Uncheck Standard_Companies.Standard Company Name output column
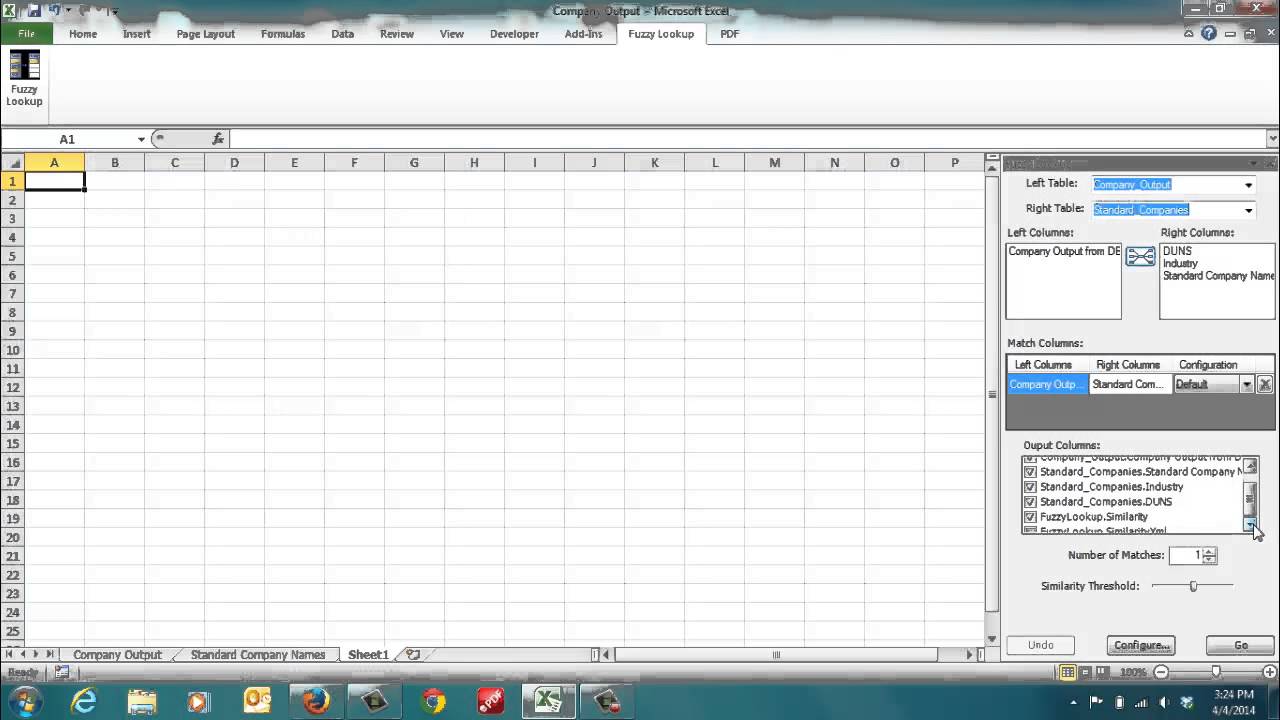Viewport: 1280px width, 720px height. point(1030,472)
